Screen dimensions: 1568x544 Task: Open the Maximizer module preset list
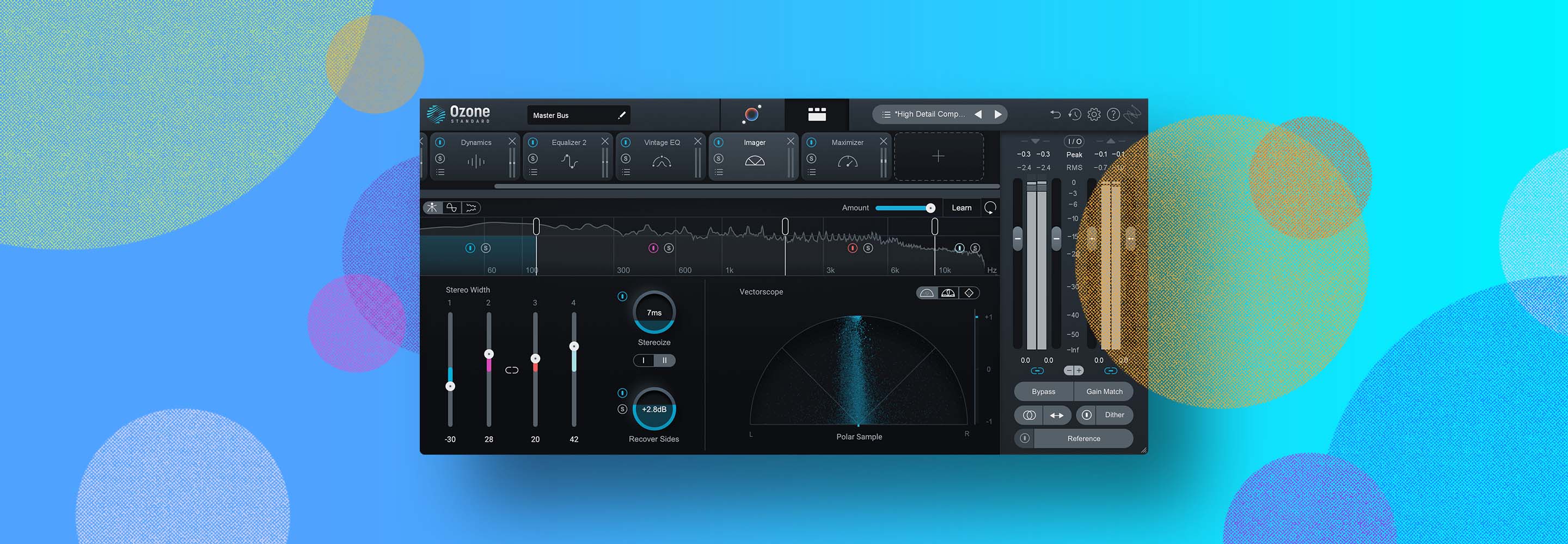(x=811, y=172)
